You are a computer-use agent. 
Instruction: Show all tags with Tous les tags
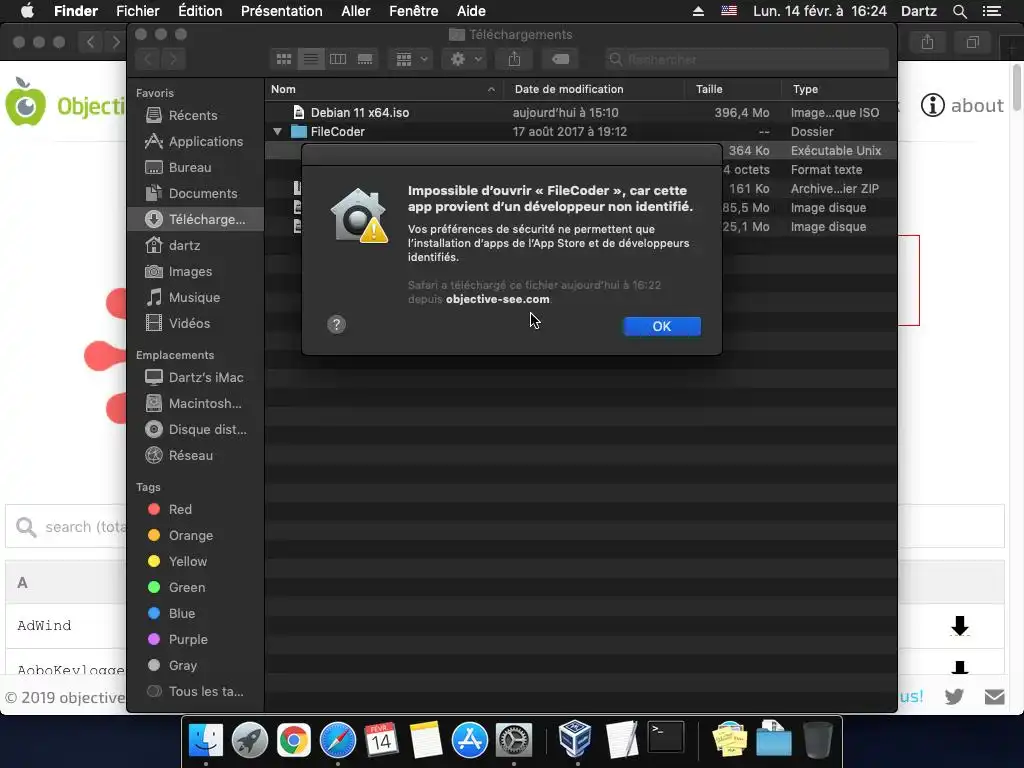pyautogui.click(x=195, y=692)
